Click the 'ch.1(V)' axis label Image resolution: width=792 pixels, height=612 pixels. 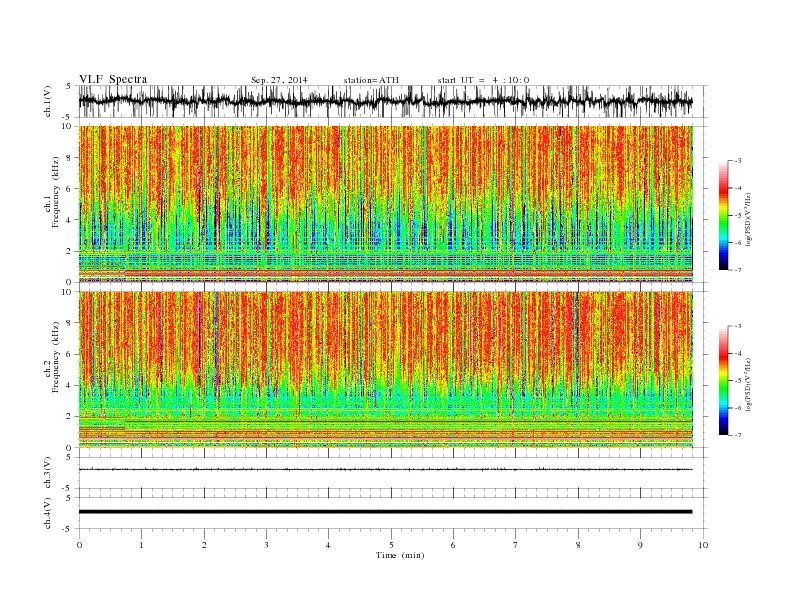(x=49, y=101)
